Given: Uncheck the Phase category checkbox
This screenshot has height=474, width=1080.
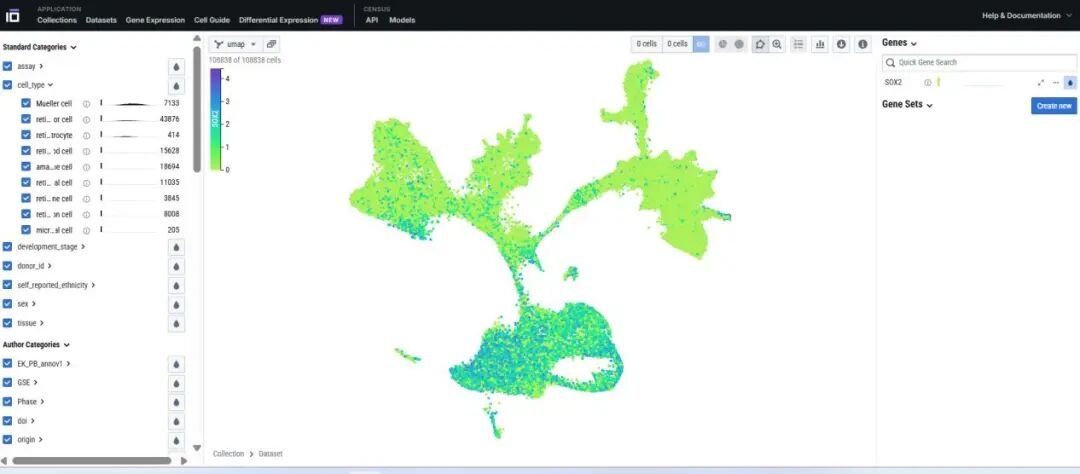Looking at the screenshot, I should pos(8,402).
